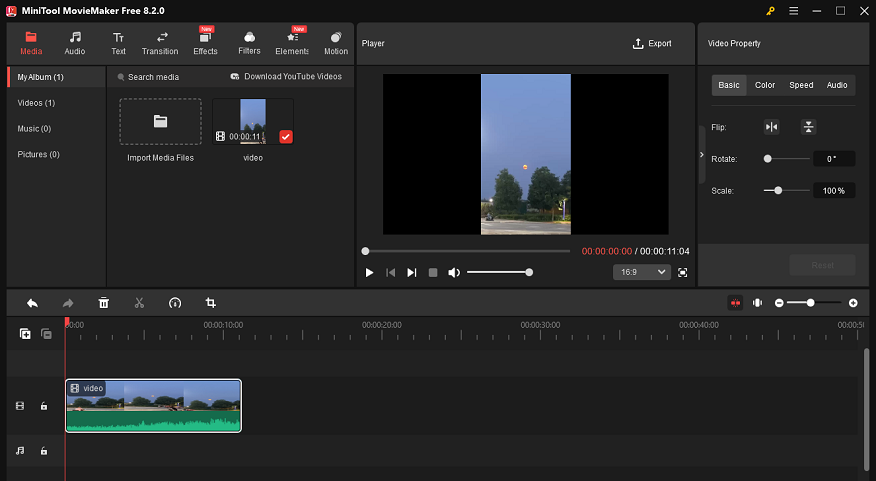Click Download YouTube Videos link
The height and width of the screenshot is (481, 876).
(x=286, y=77)
